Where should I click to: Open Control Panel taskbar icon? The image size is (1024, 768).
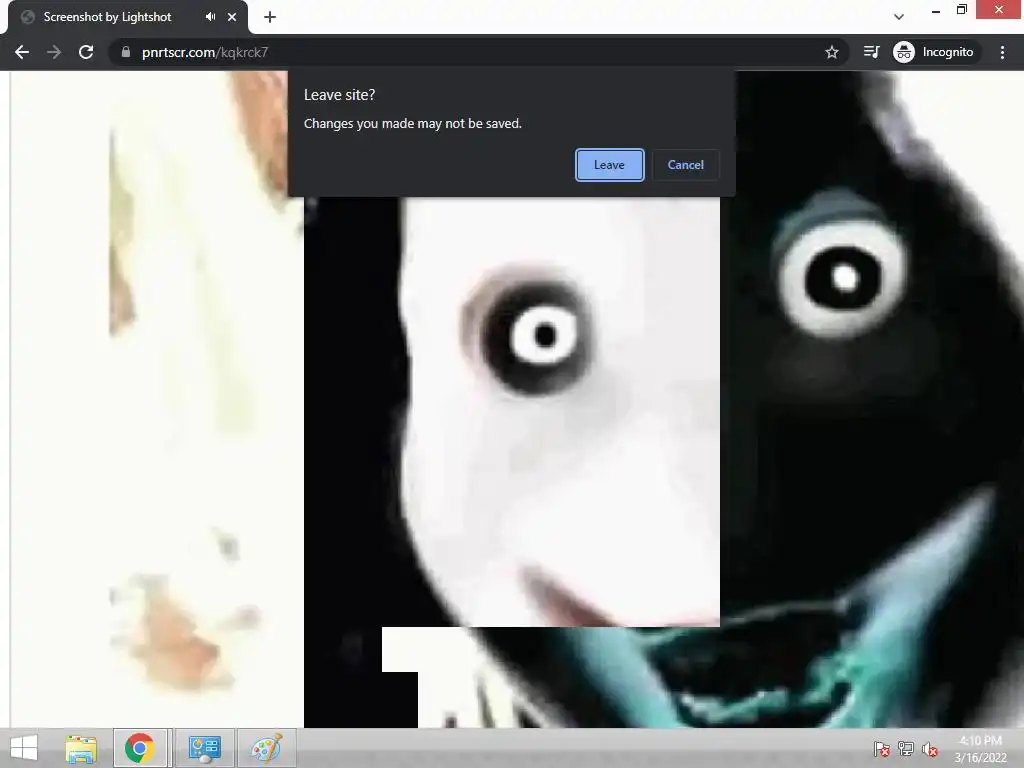(204, 748)
